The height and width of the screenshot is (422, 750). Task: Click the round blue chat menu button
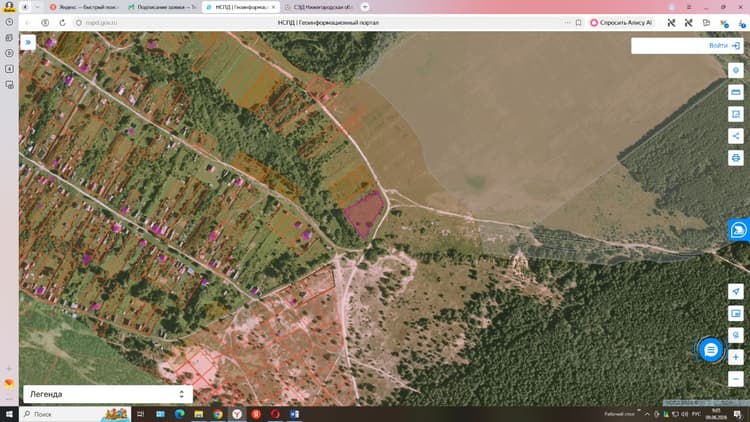coord(710,350)
